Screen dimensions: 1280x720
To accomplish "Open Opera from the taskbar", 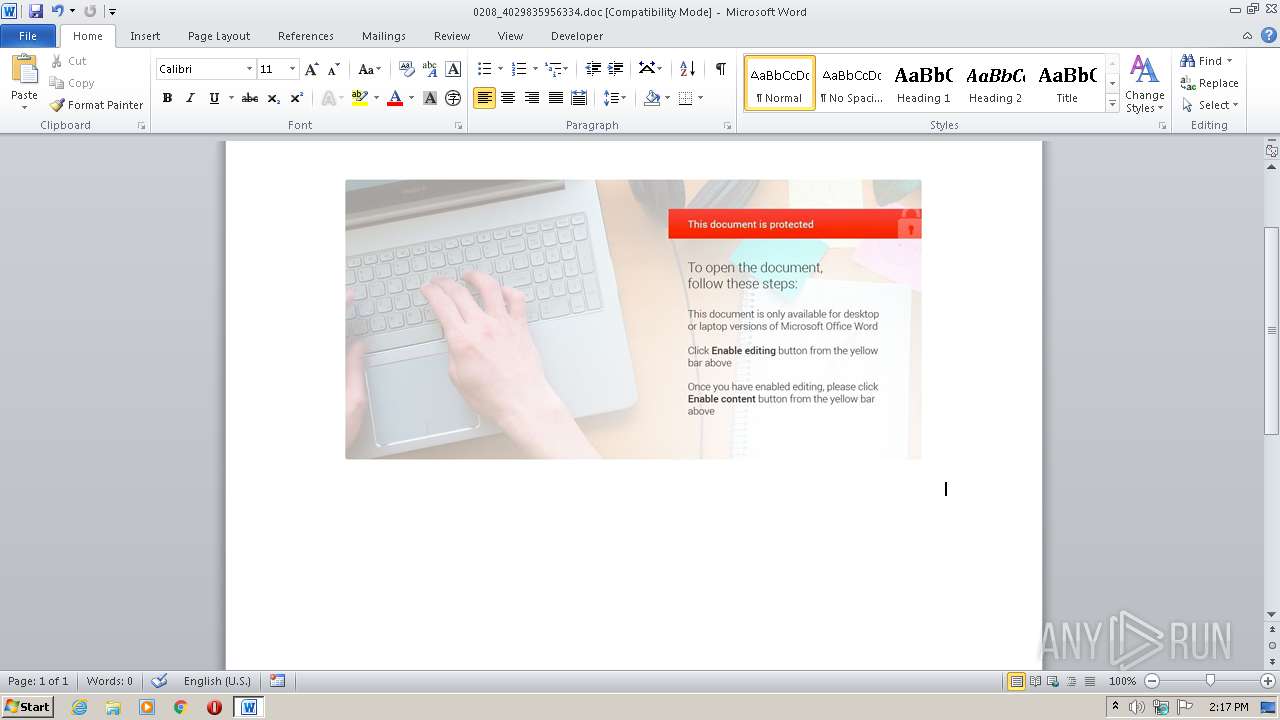I will (214, 707).
